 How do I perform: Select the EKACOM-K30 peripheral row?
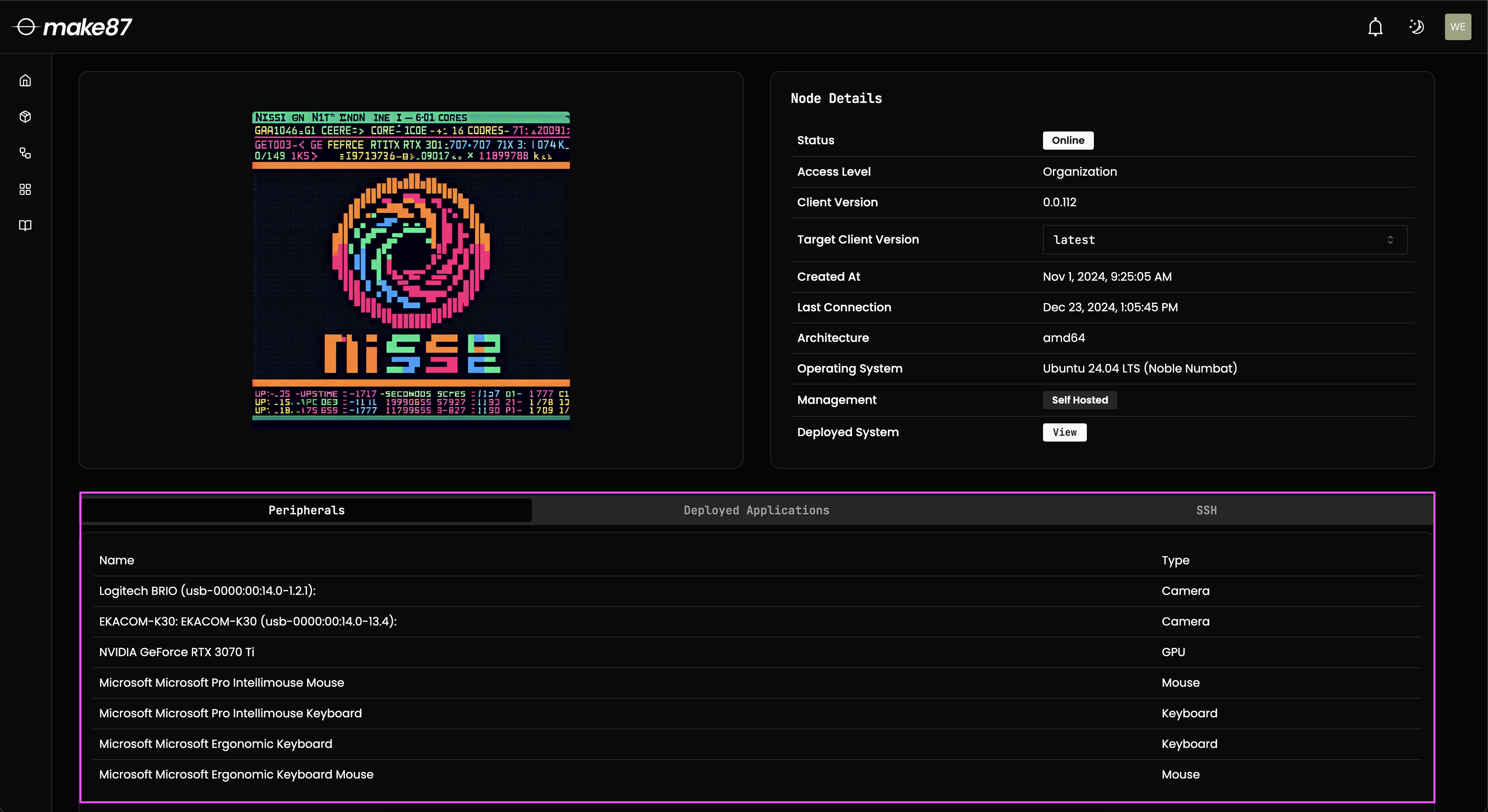tap(756, 621)
